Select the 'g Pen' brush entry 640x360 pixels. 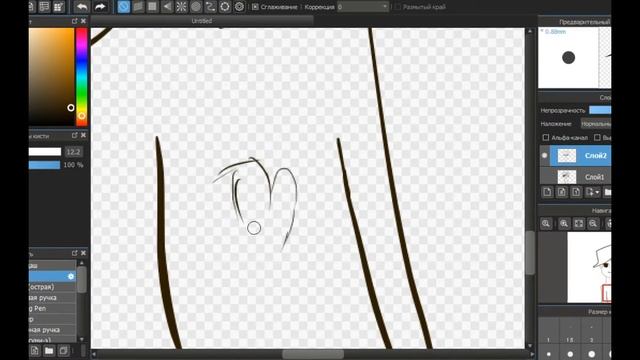click(x=52, y=308)
